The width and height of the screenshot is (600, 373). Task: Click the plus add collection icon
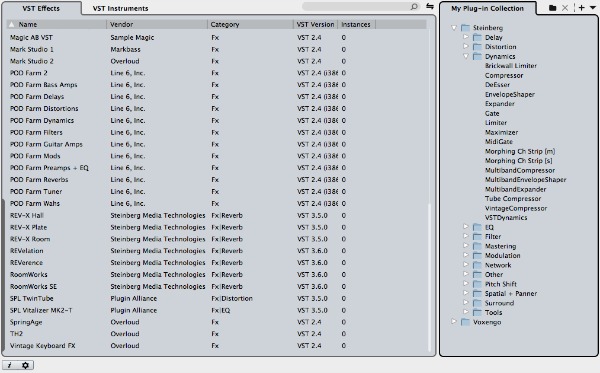pyautogui.click(x=581, y=8)
